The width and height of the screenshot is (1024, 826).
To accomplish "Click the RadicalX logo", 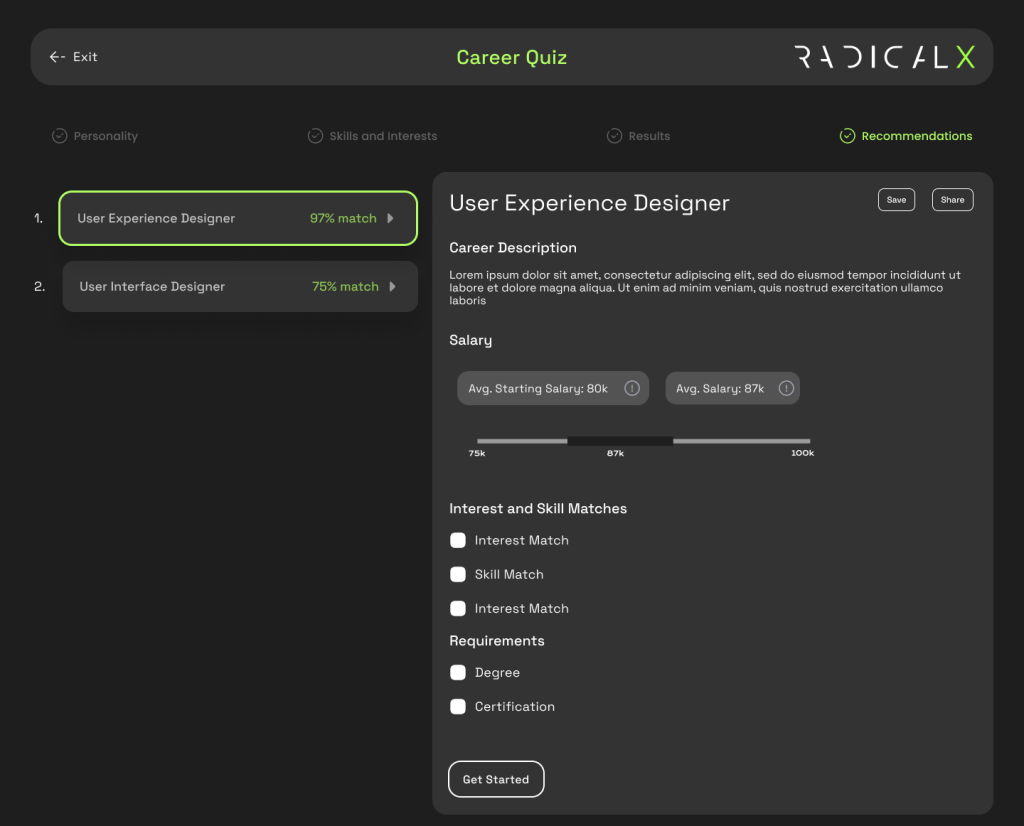I will (884, 57).
